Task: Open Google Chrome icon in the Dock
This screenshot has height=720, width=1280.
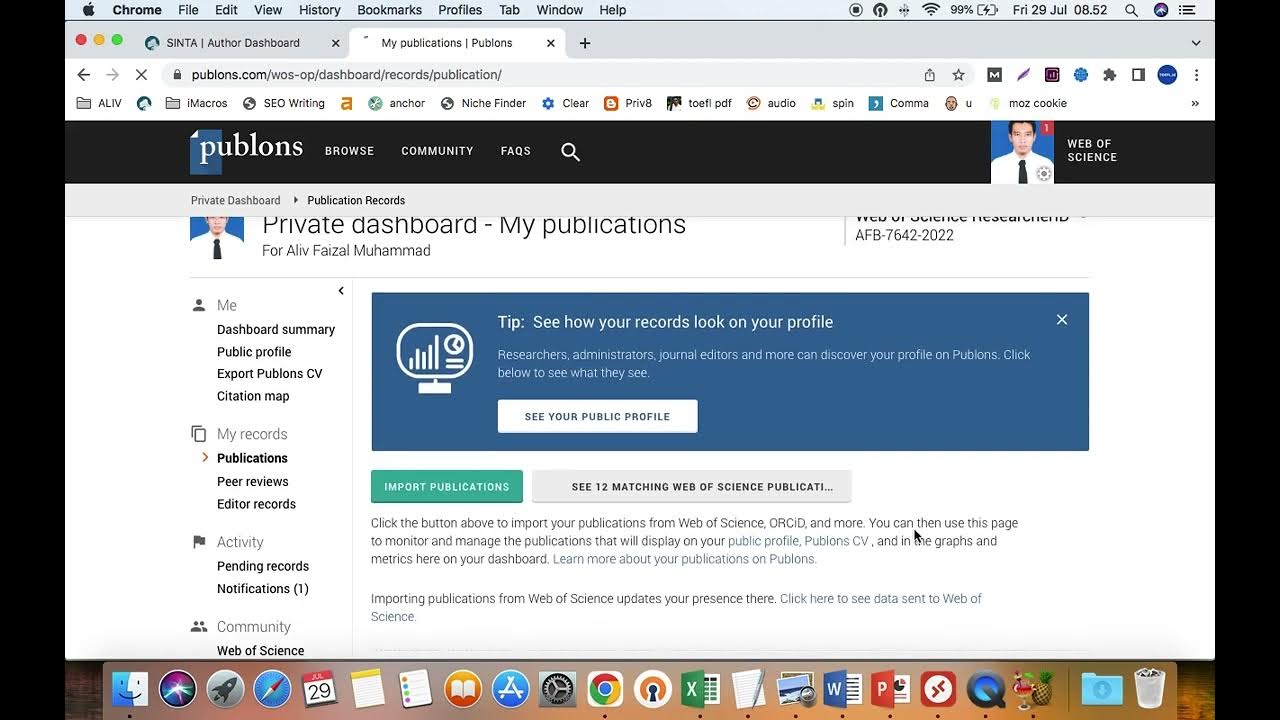Action: pyautogui.click(x=605, y=689)
